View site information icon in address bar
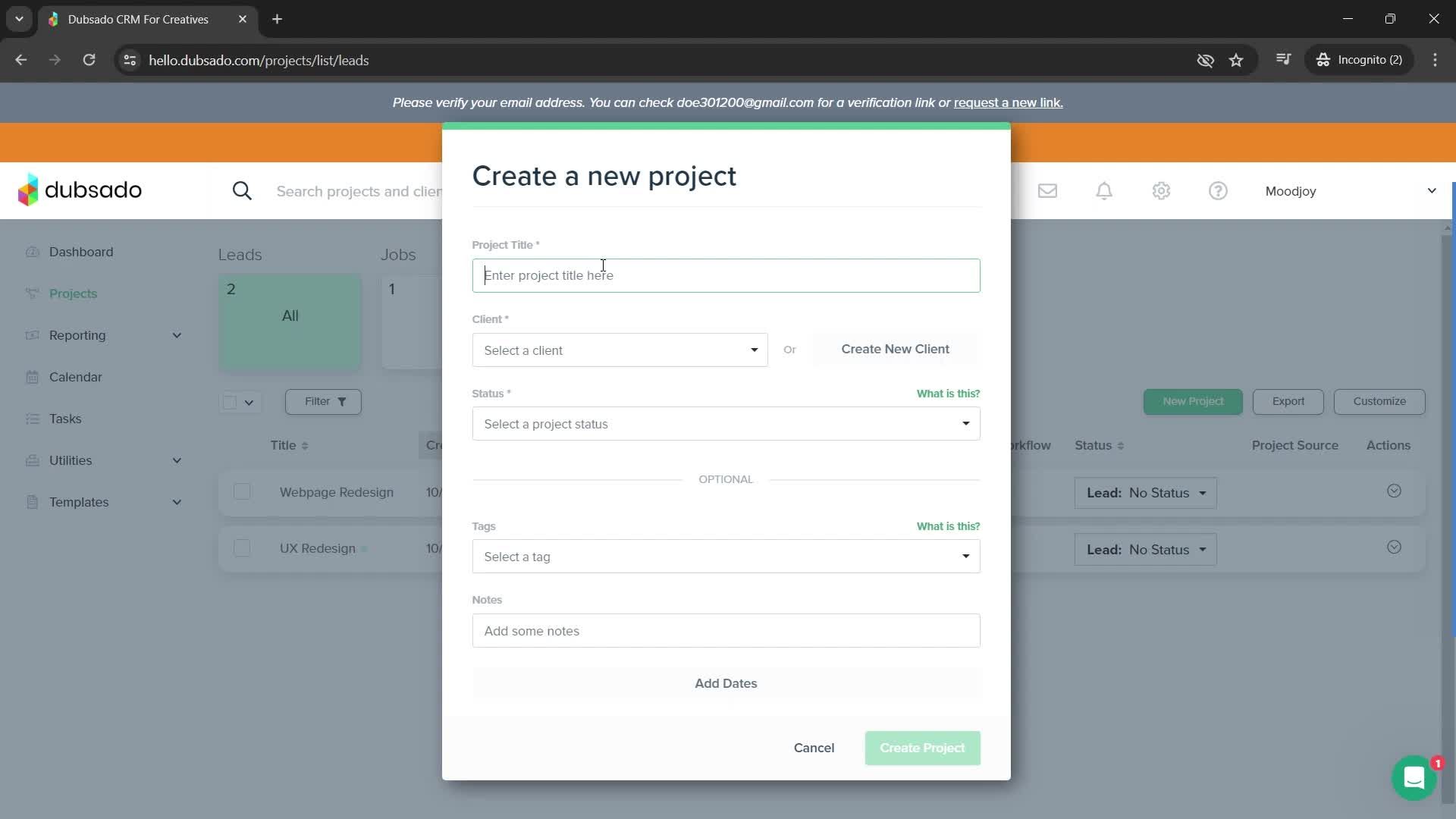Viewport: 1456px width, 819px height. click(x=130, y=60)
